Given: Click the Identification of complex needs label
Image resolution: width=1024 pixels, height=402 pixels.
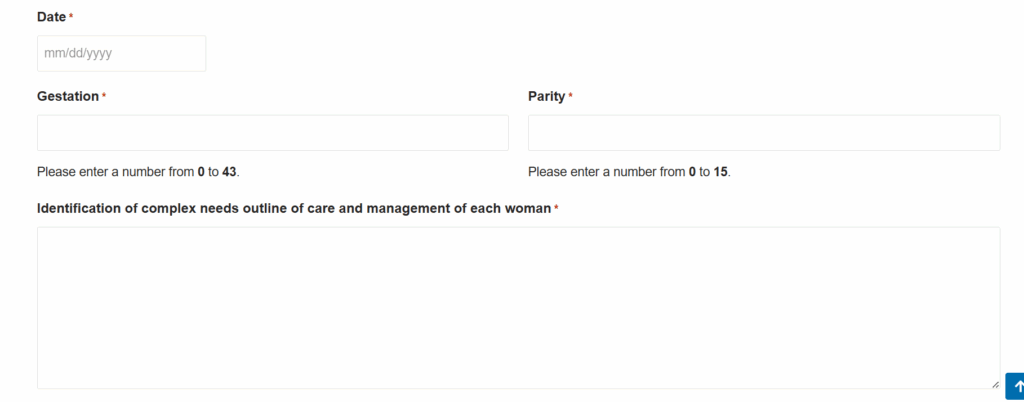Looking at the screenshot, I should [x=294, y=208].
